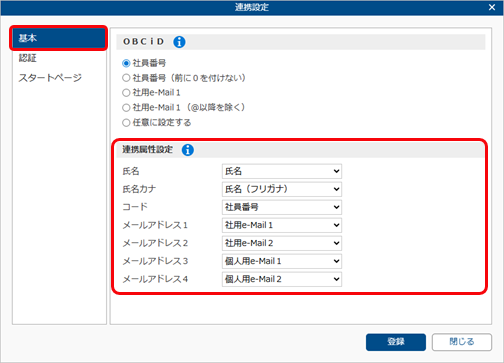
Task: Switch to the 基本 tab
Action: pyautogui.click(x=59, y=38)
